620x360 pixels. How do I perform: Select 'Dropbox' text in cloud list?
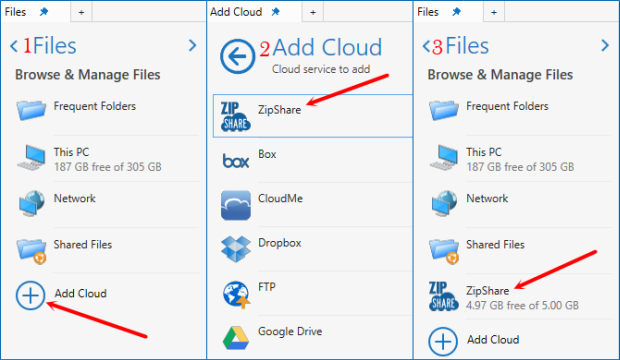click(x=280, y=243)
